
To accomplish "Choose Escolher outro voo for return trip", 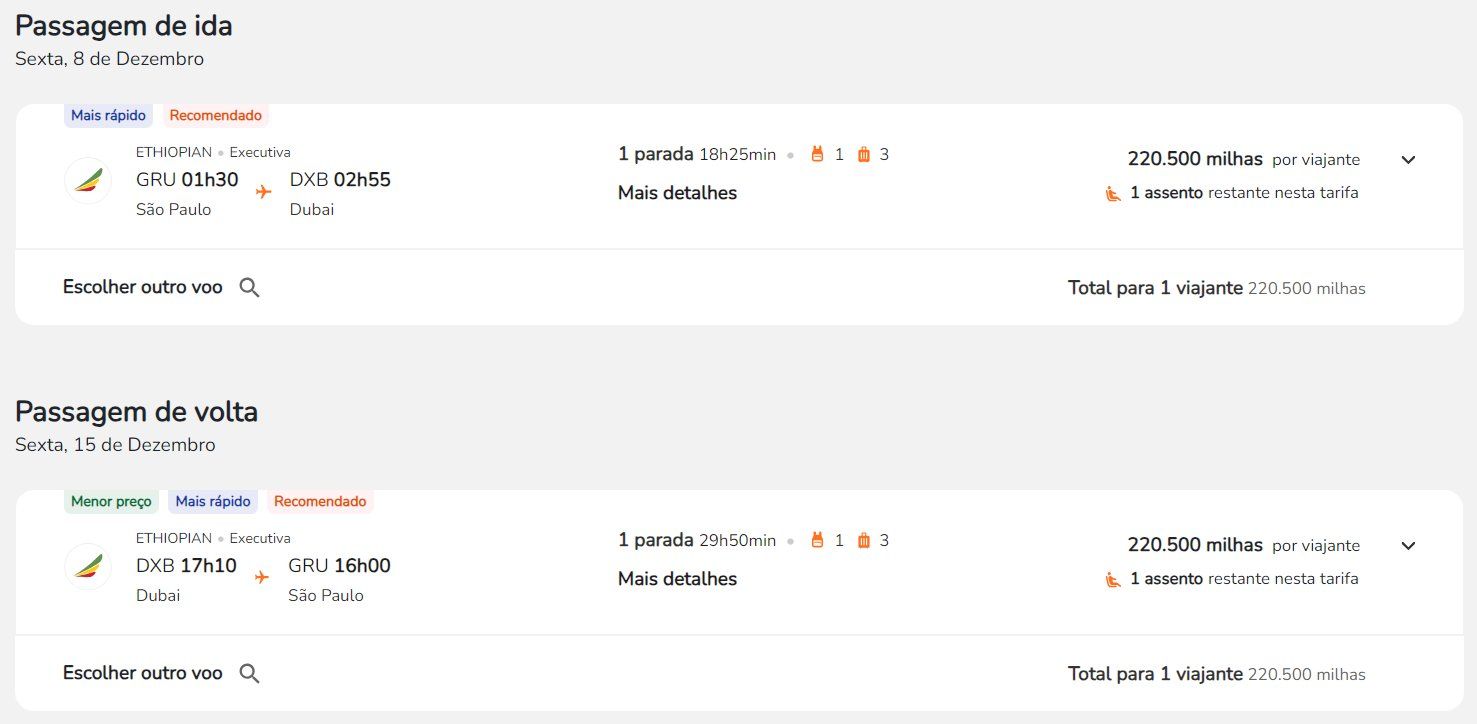I will point(143,673).
